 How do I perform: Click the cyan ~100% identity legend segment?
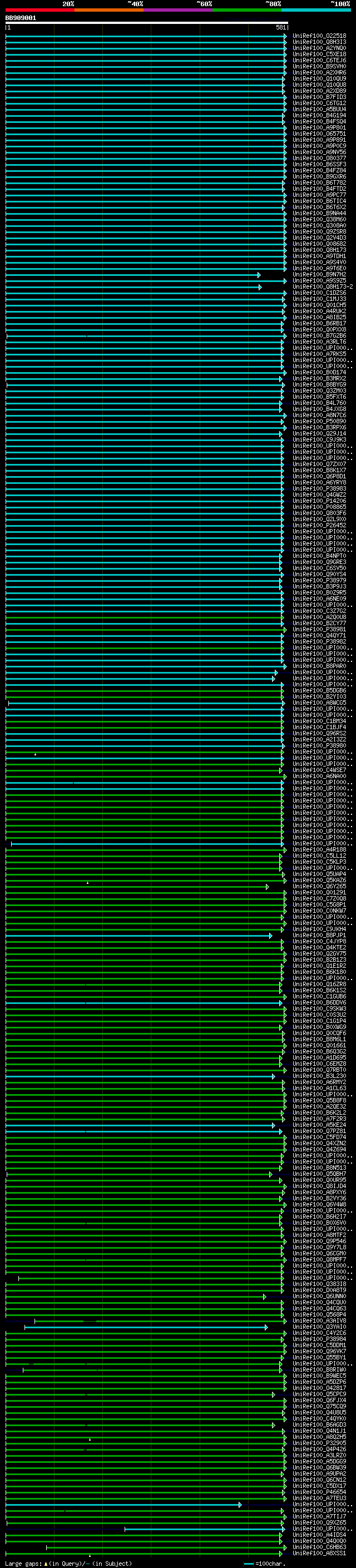[x=316, y=11]
